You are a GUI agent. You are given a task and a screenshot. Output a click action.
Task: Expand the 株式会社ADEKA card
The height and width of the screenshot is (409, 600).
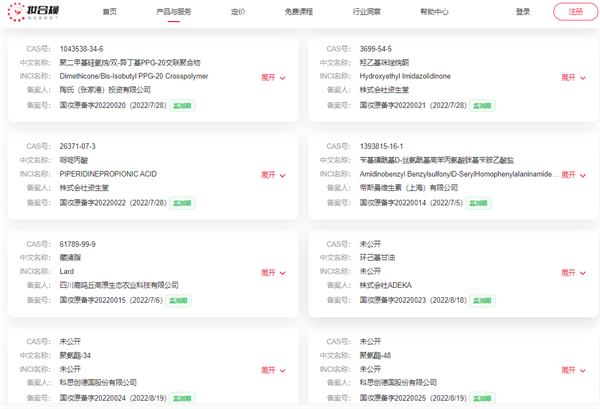tap(573, 272)
